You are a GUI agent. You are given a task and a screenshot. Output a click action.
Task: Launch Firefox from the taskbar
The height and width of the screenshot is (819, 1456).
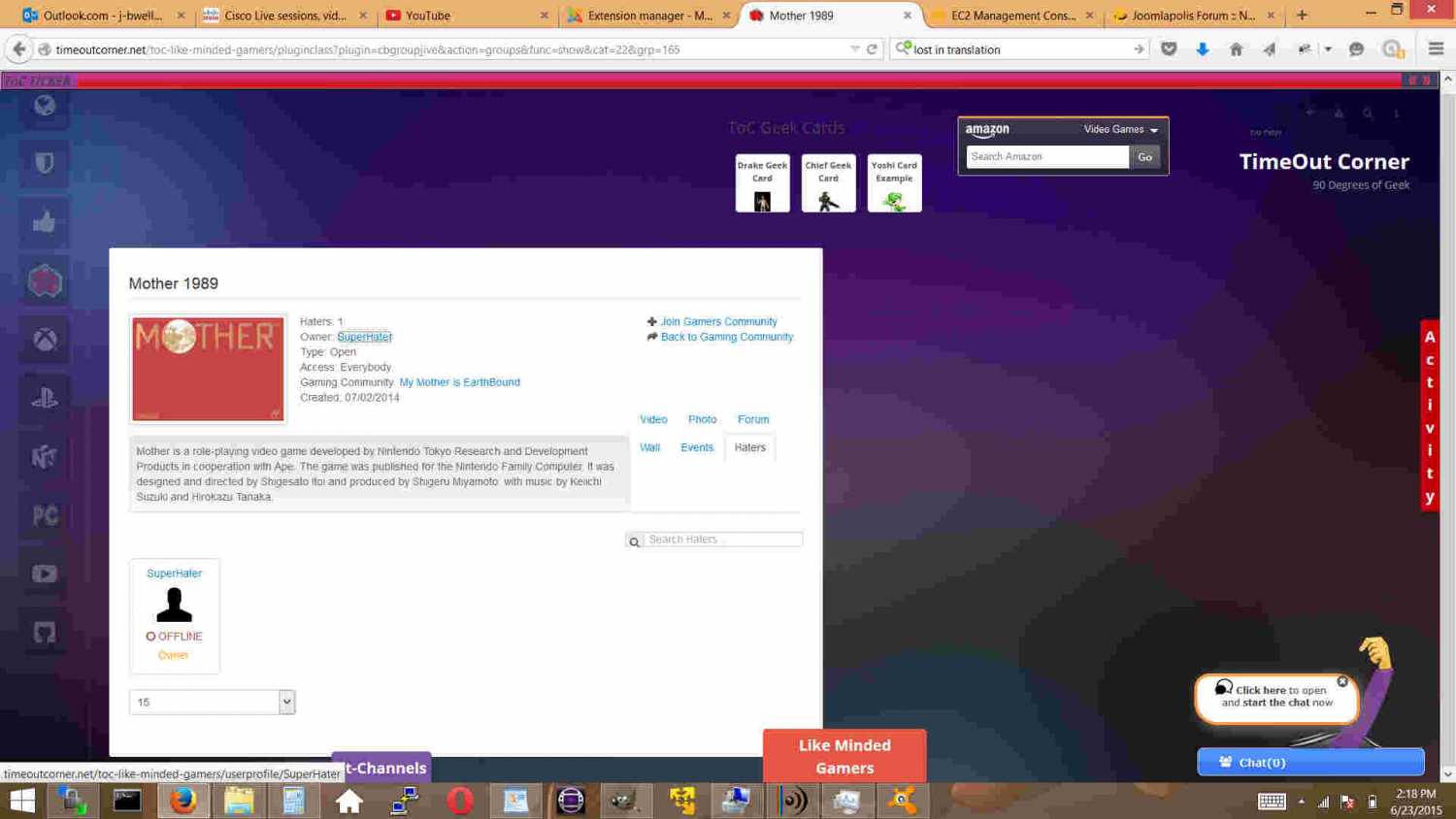pyautogui.click(x=182, y=801)
